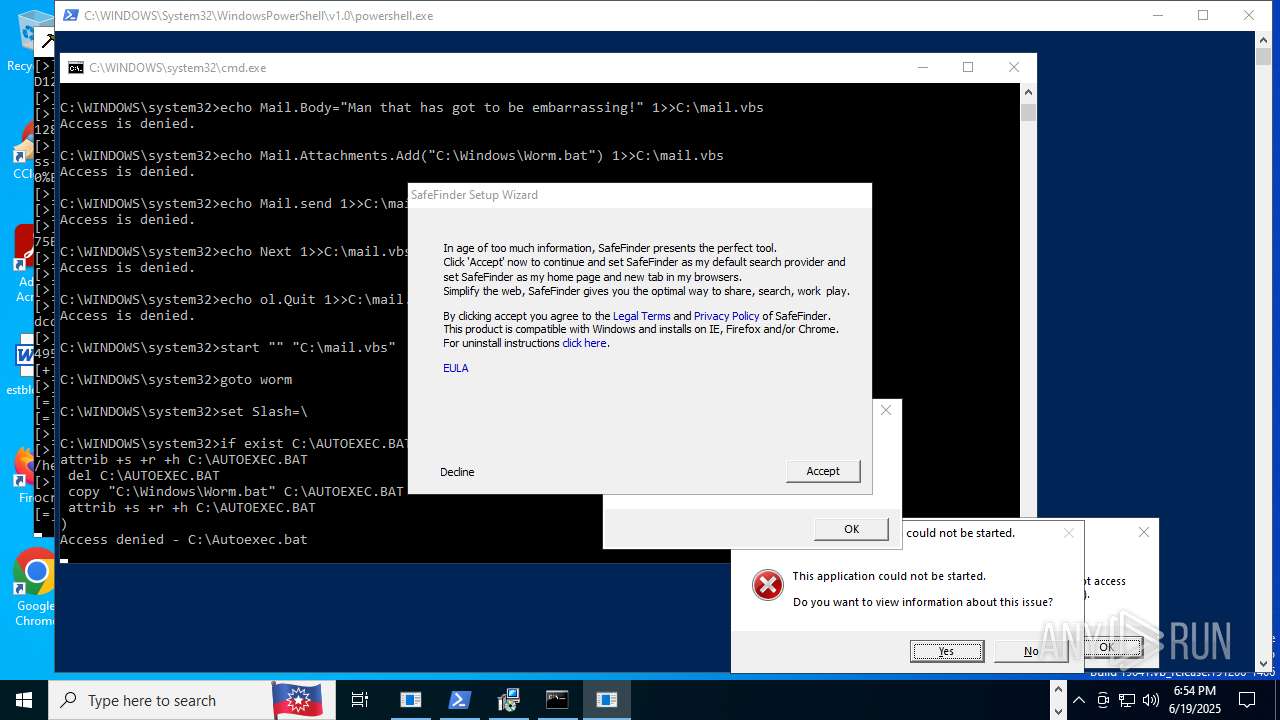The image size is (1280, 720).
Task: Open Task View from the taskbar
Action: [360, 700]
